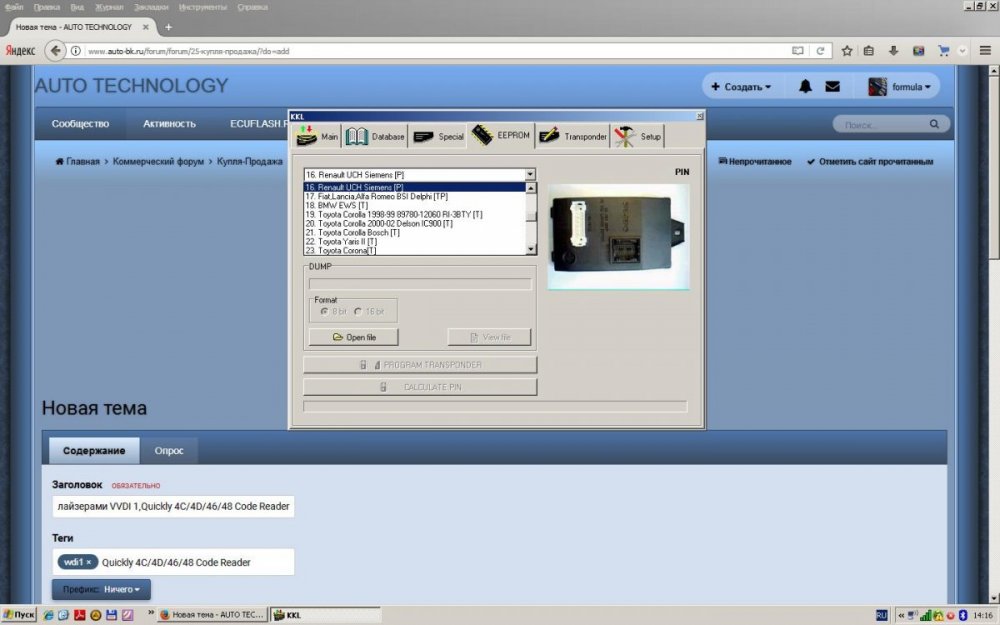
Task: Switch to the Transponder tab
Action: point(572,136)
